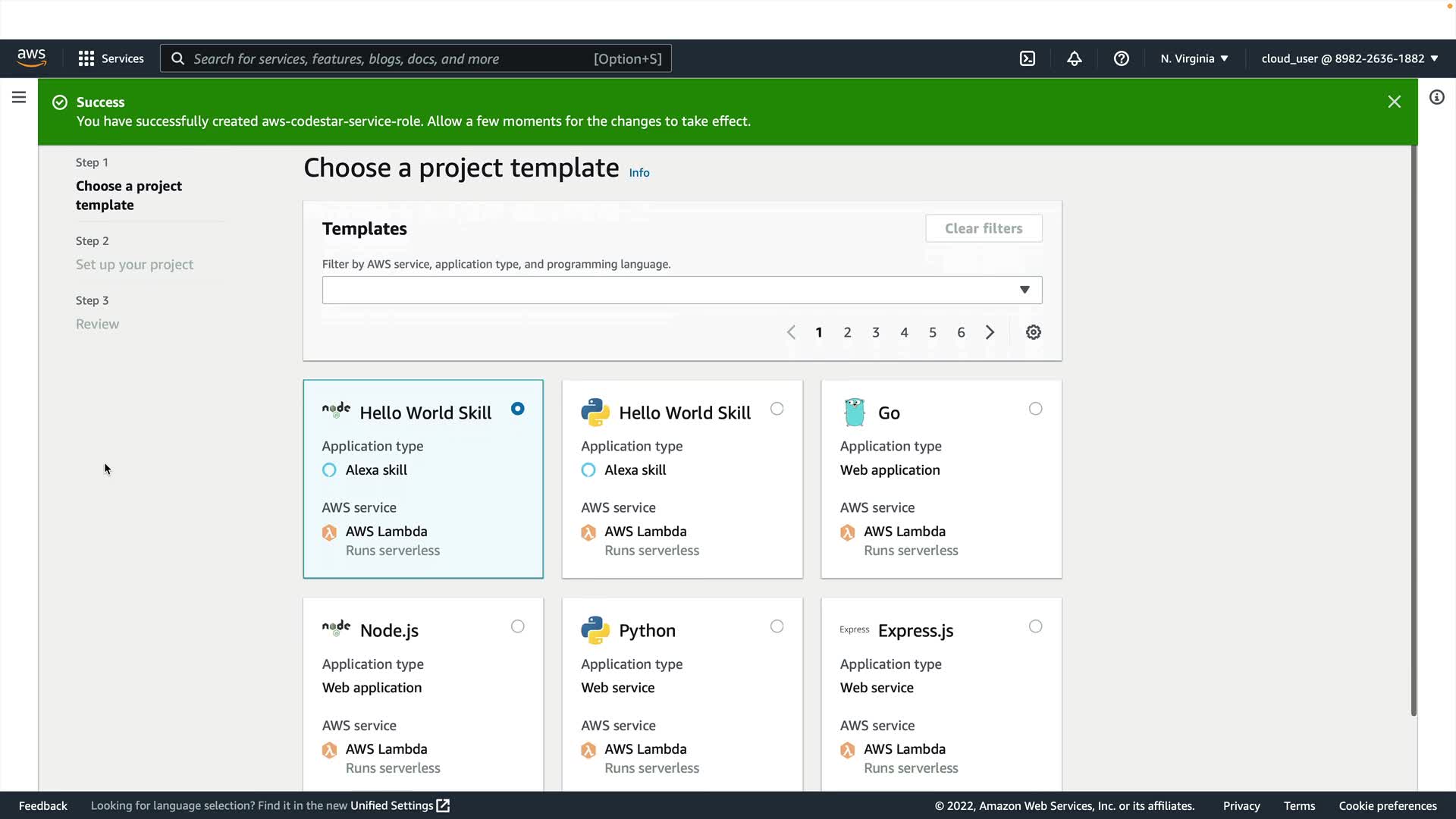Image resolution: width=1456 pixels, height=819 pixels.
Task: Open the notifications bell
Action: click(x=1074, y=58)
